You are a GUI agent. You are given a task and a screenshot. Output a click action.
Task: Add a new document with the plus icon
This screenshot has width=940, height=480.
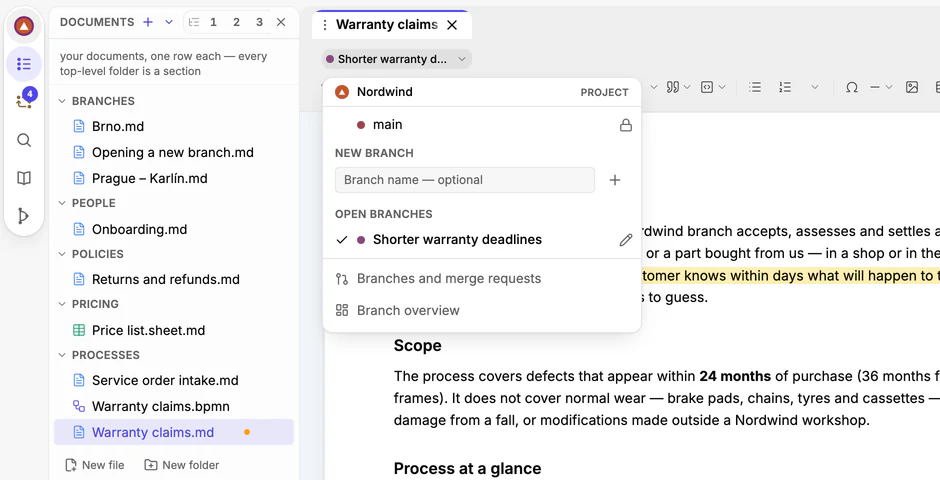(x=148, y=22)
